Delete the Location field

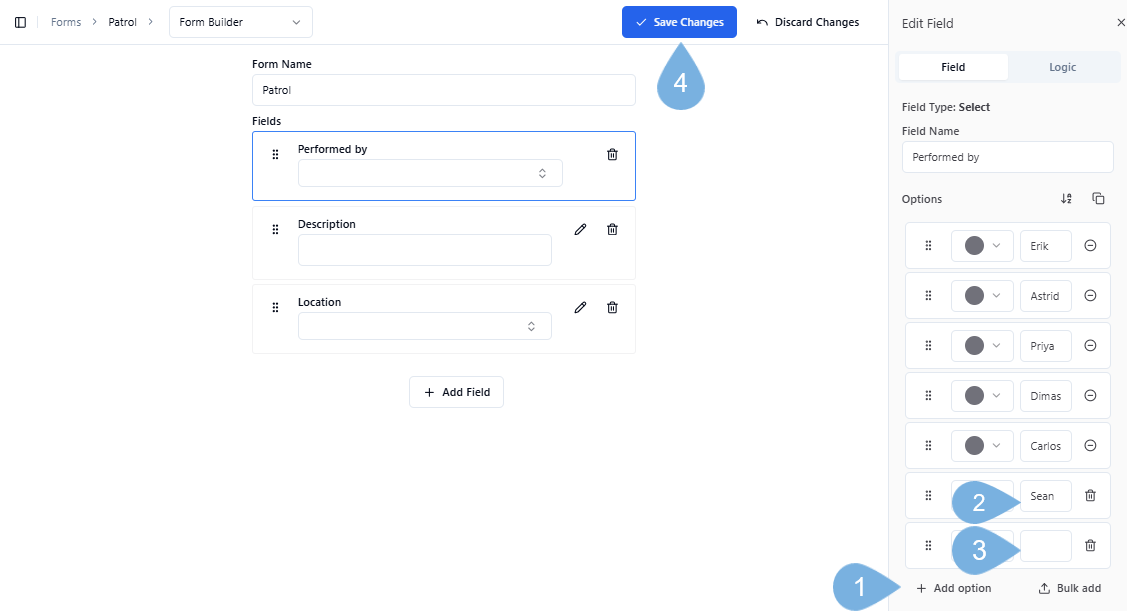pyautogui.click(x=612, y=307)
